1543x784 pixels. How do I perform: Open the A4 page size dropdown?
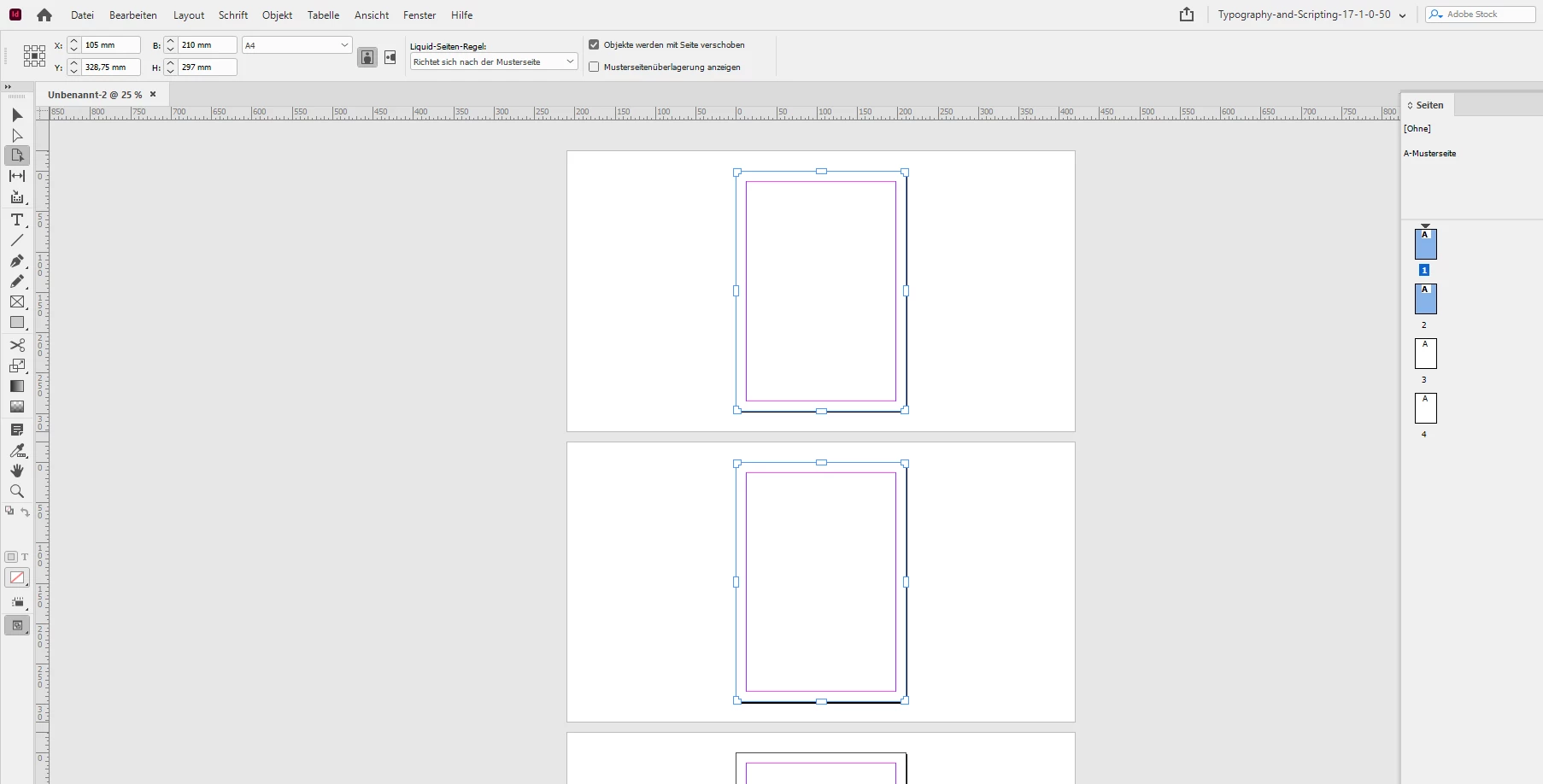coord(297,45)
